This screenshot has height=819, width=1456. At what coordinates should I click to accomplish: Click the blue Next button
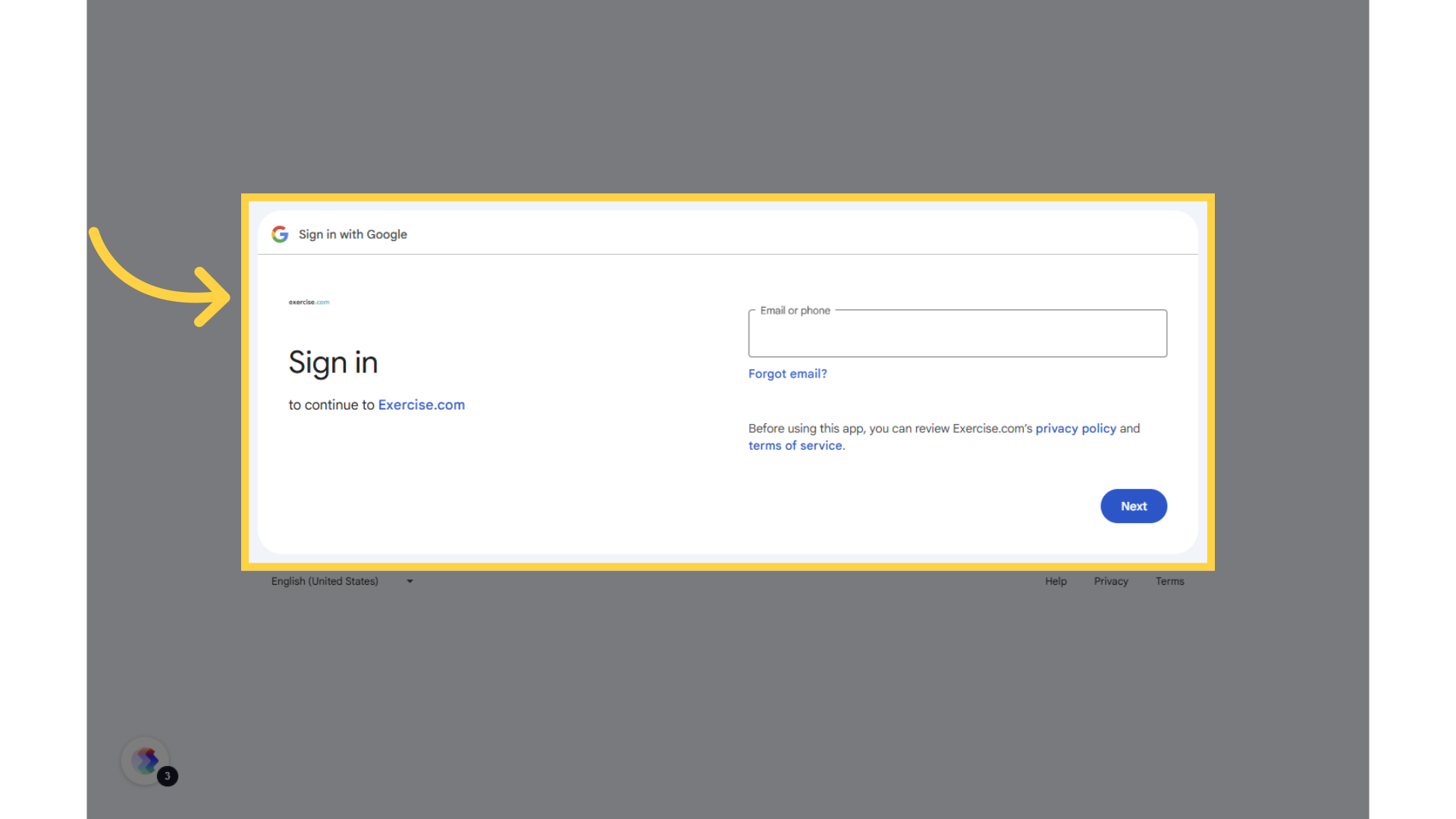[x=1134, y=506]
